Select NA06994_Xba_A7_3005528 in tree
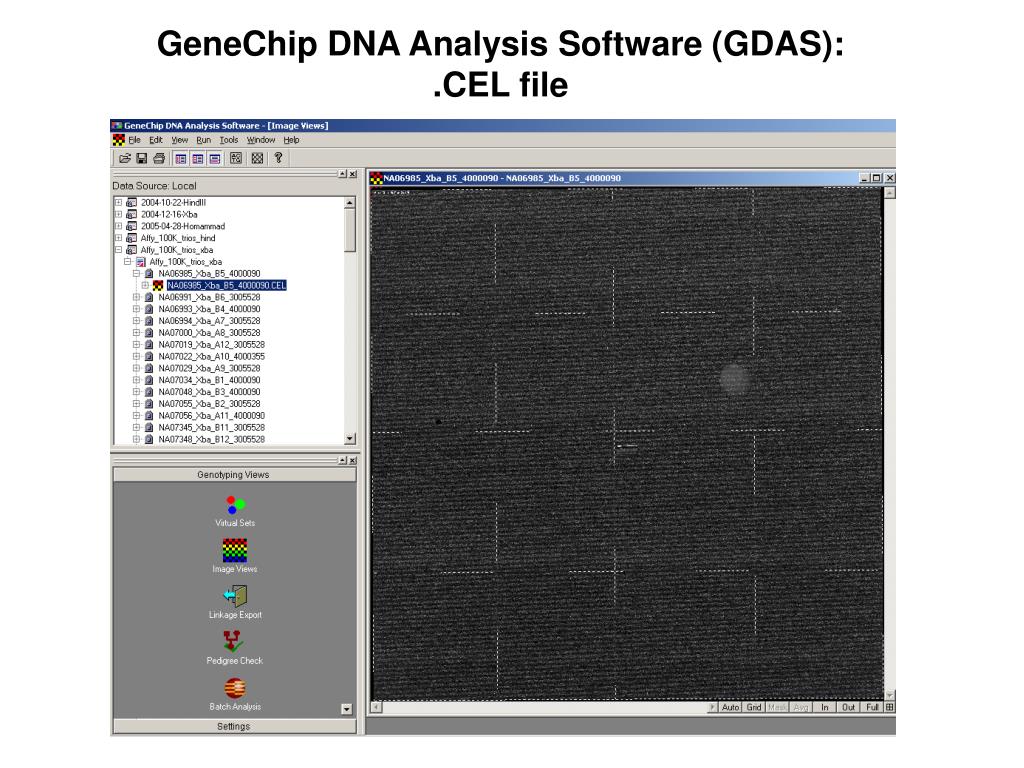The image size is (1024, 768). pyautogui.click(x=209, y=321)
